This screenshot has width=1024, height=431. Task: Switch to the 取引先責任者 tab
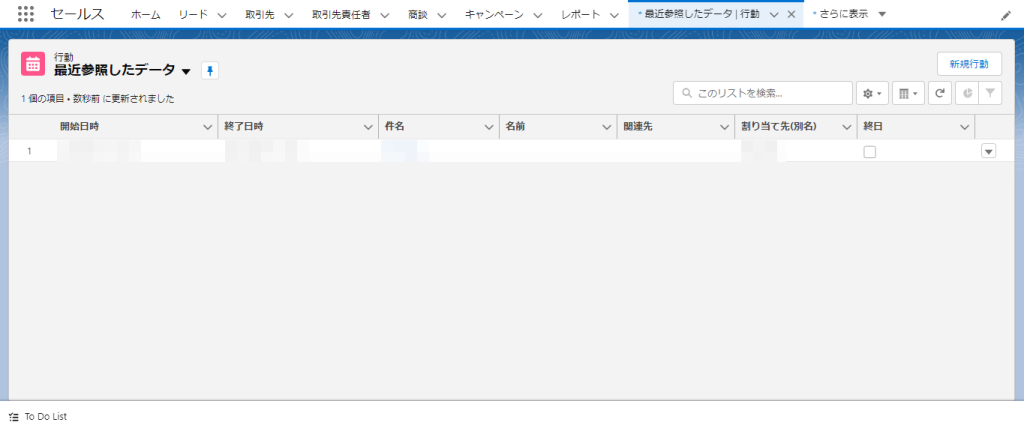[x=342, y=14]
